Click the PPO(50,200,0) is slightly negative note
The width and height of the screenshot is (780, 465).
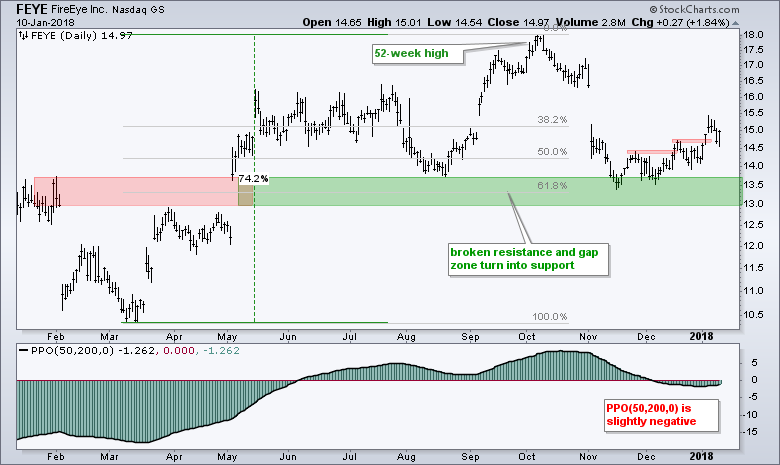coord(662,415)
